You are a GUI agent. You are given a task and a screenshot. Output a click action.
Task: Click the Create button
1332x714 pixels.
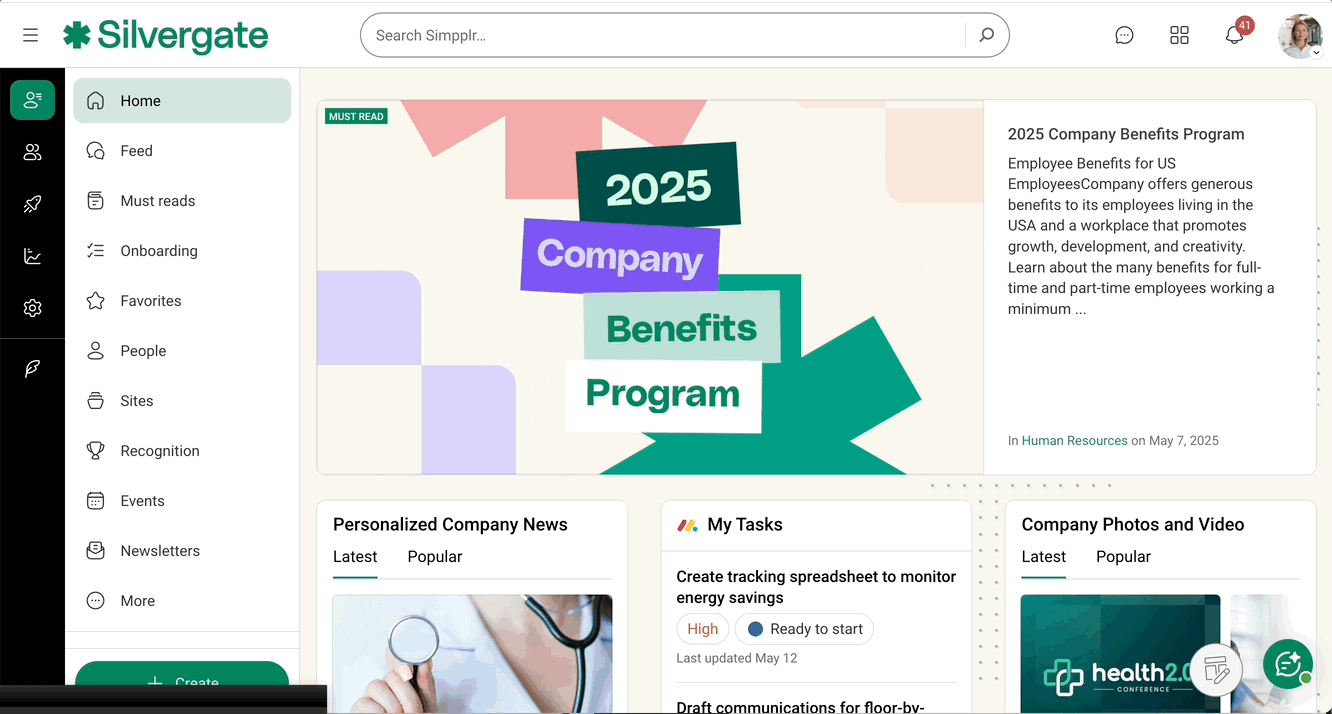pos(182,680)
